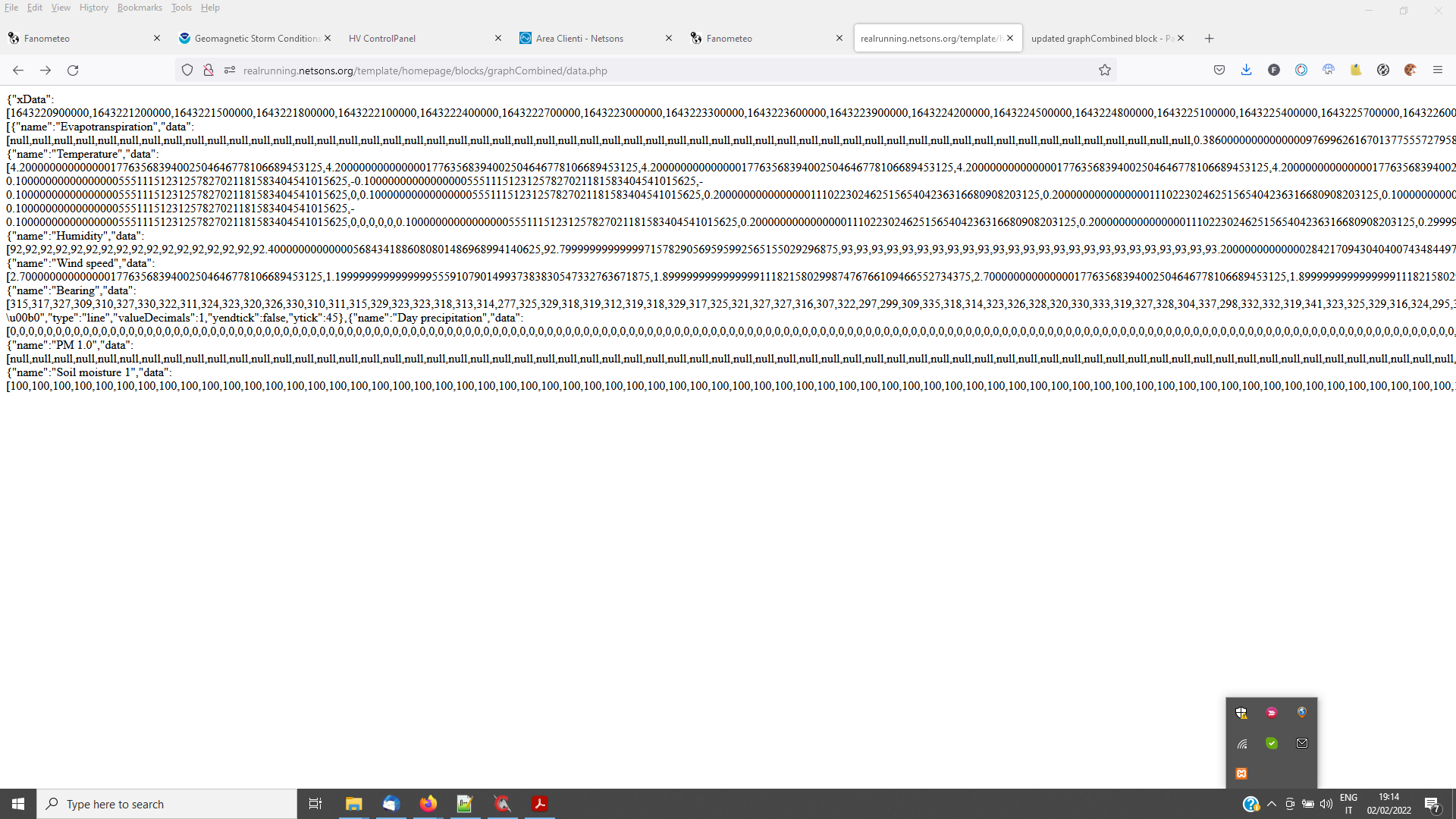This screenshot has width=1456, height=819.
Task: Open Windows Defender shield in system tray
Action: 1241,712
